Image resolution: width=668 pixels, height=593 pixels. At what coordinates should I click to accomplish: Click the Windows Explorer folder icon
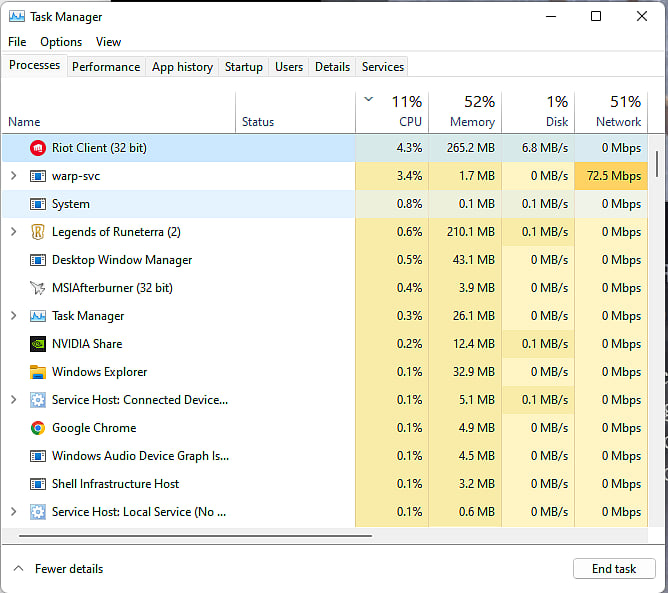[38, 372]
